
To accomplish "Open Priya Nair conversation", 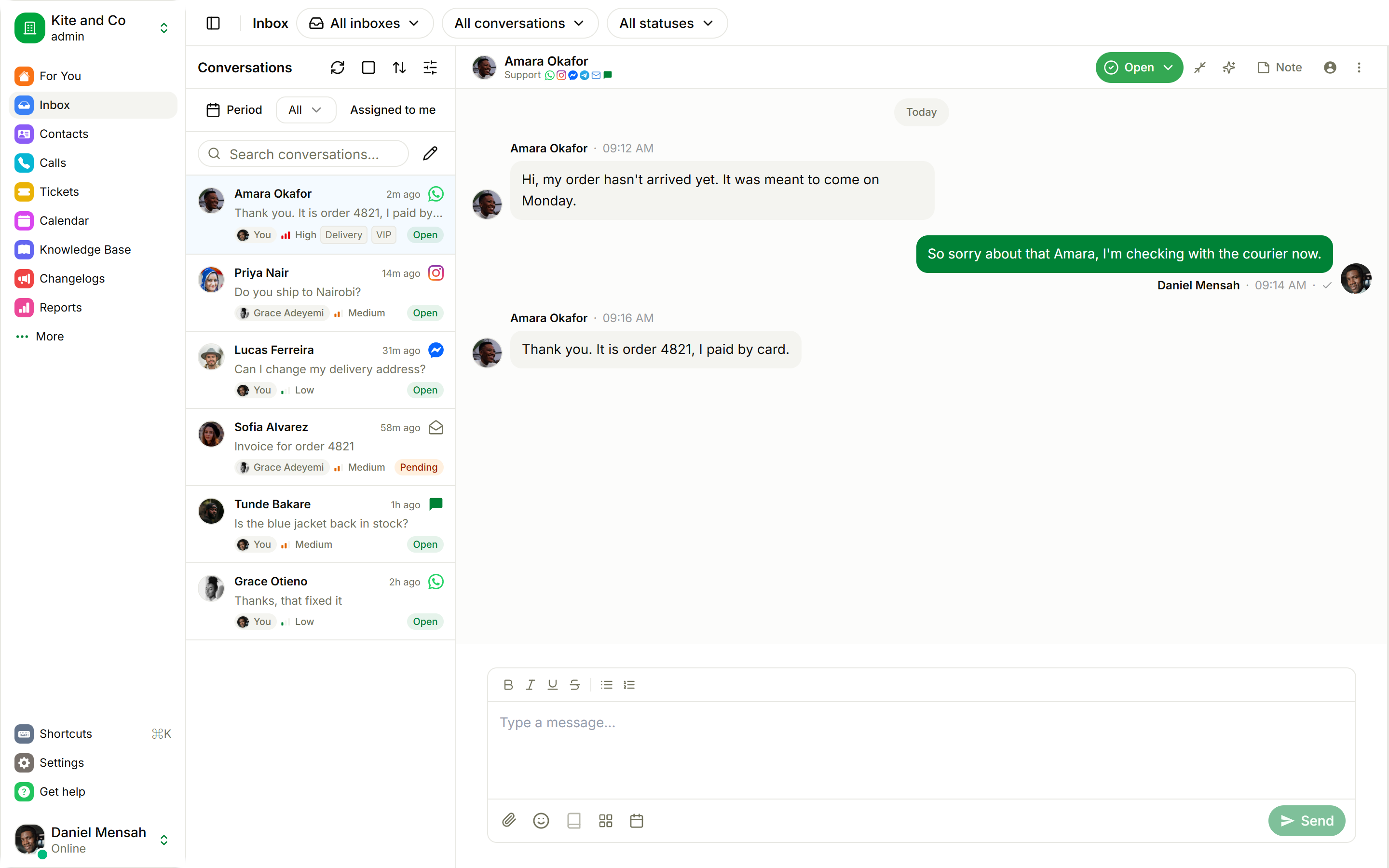I will [x=321, y=293].
